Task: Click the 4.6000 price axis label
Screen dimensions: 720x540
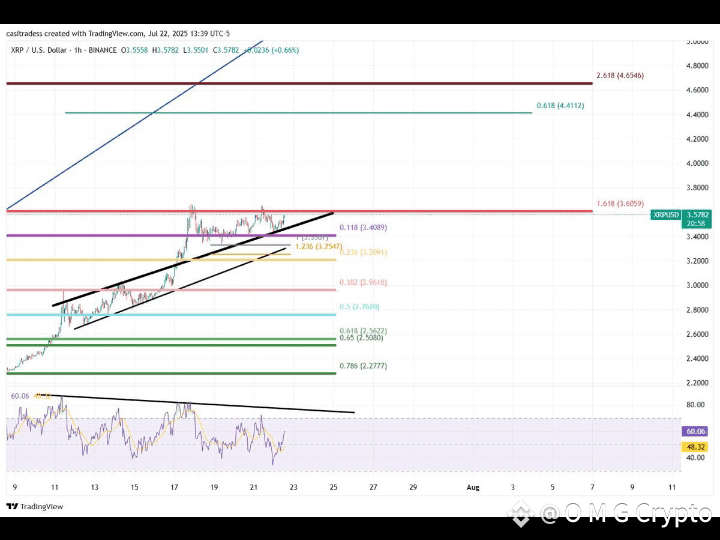Action: point(697,90)
